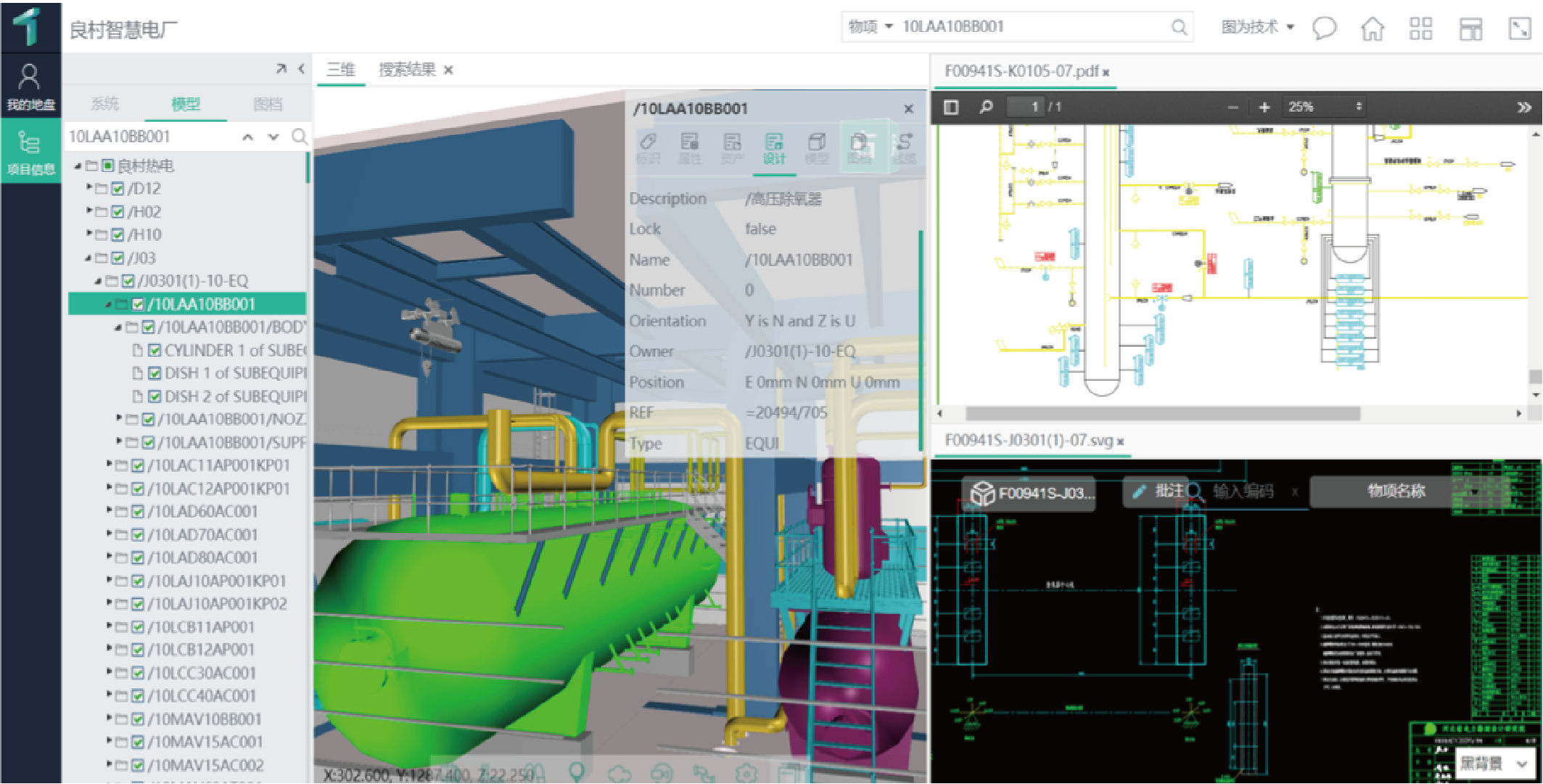Open the 黑背景 background dropdown
The image size is (1543, 784).
(1494, 763)
